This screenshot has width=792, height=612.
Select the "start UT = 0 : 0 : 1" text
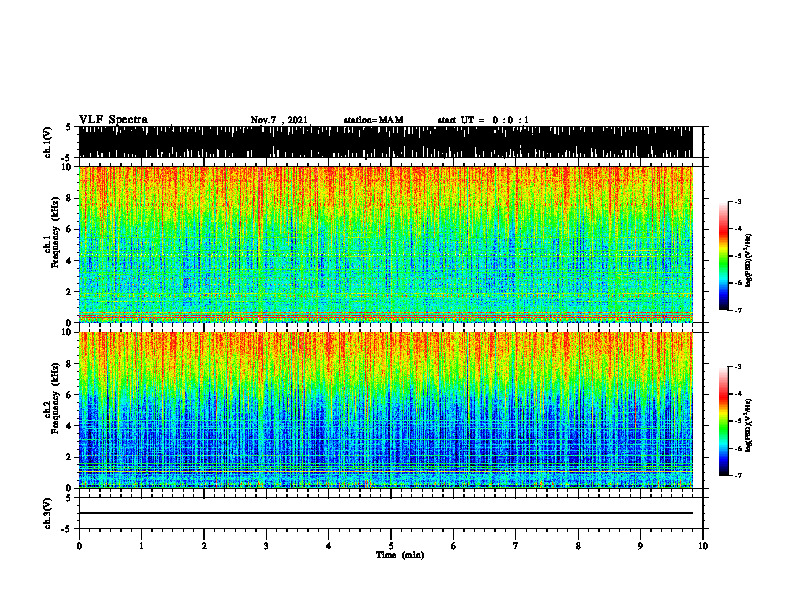coord(483,120)
